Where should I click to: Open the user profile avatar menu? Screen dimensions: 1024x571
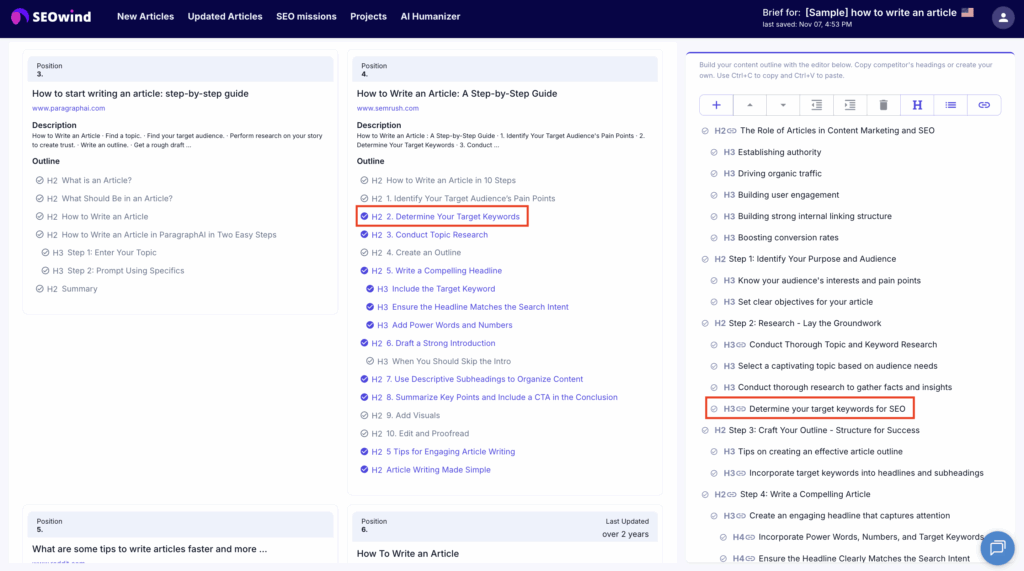point(1003,17)
